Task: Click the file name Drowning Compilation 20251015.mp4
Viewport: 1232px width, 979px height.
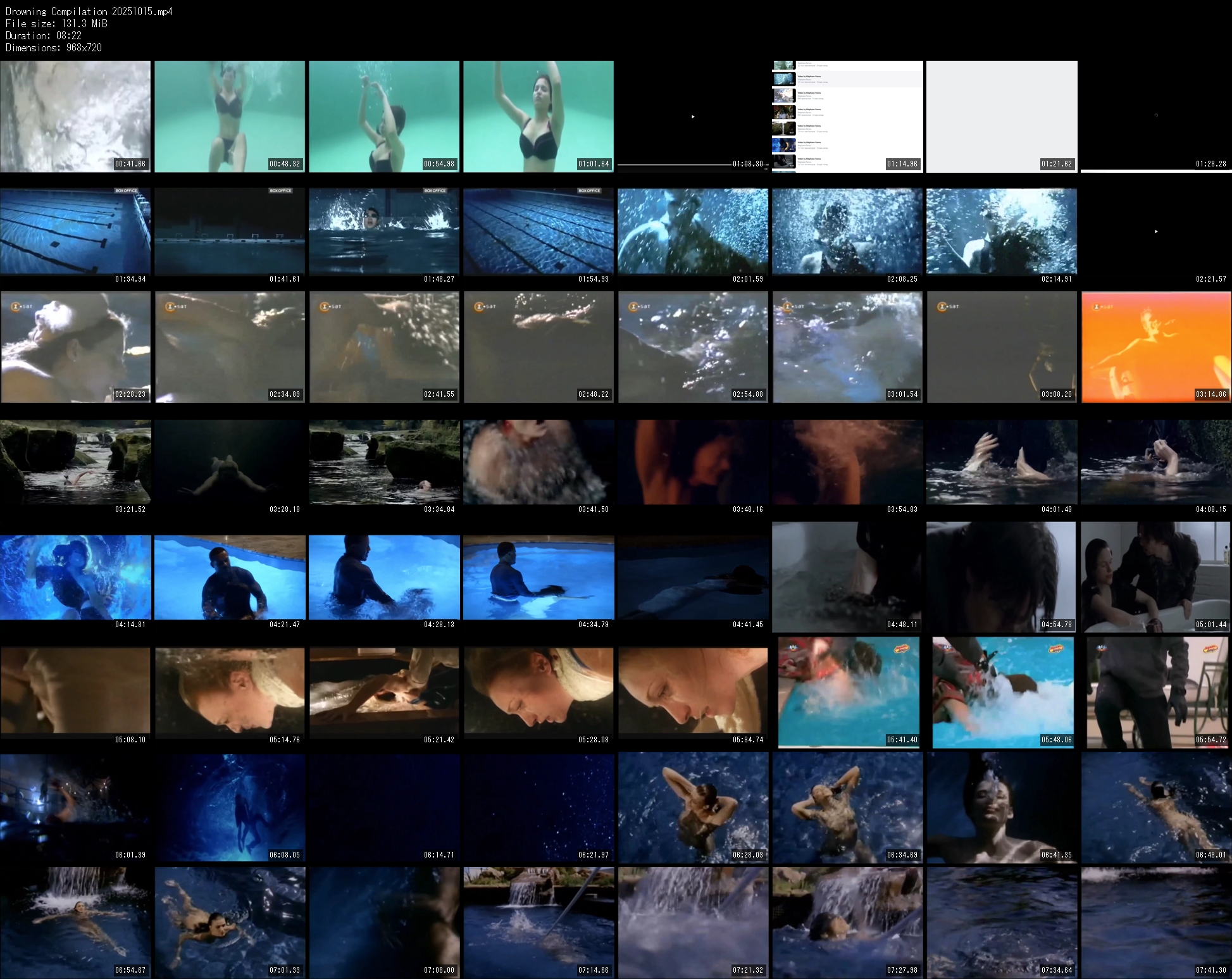Action: (89, 11)
